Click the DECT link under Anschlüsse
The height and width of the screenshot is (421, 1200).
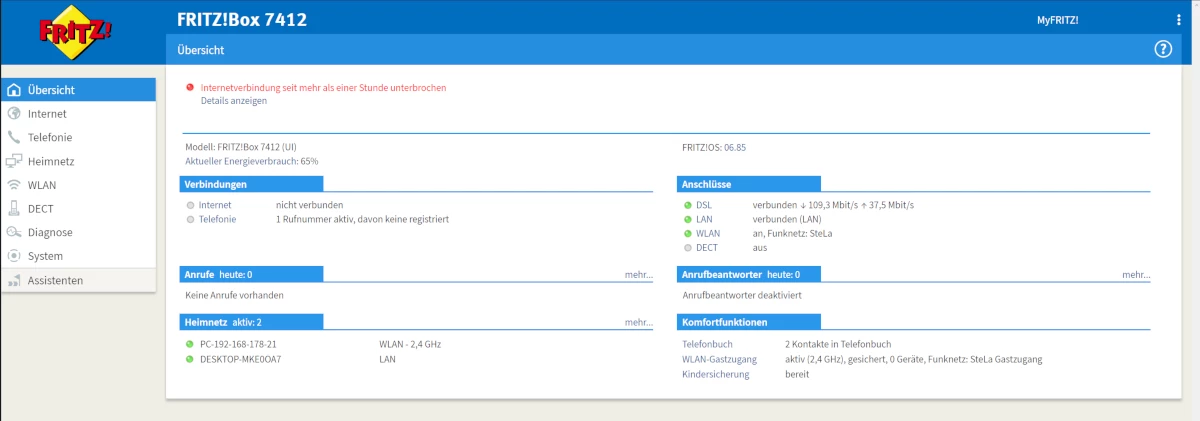click(707, 247)
